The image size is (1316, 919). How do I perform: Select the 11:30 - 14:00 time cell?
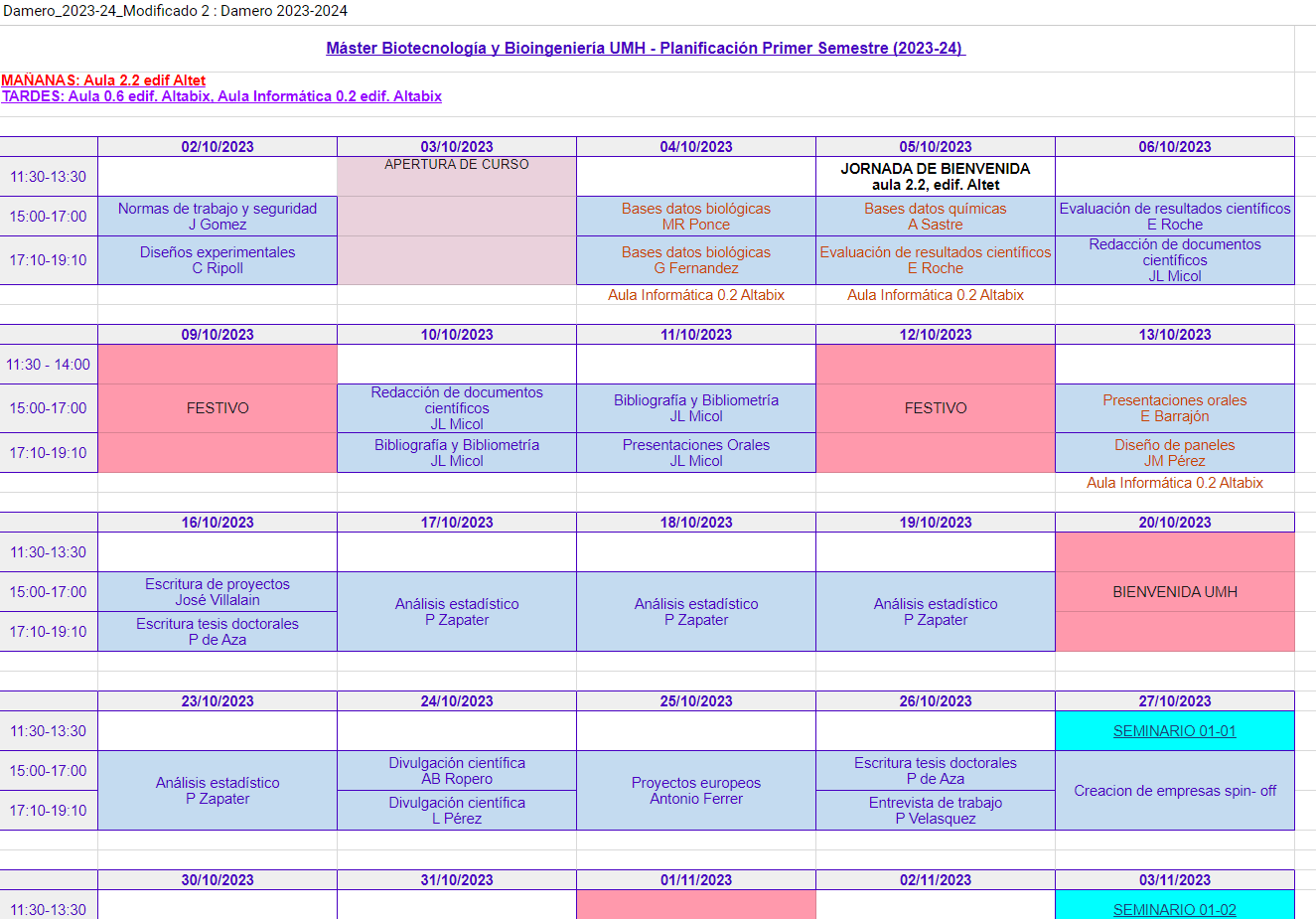[x=49, y=365]
